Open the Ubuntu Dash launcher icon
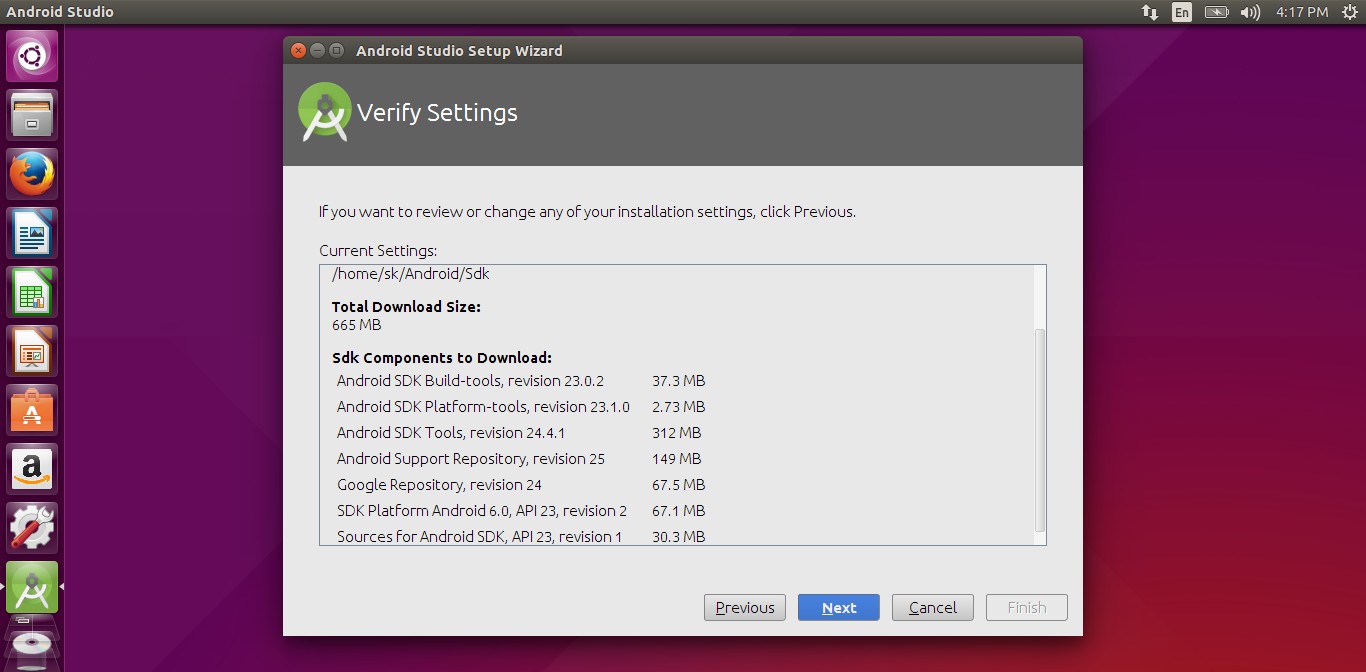Screen dimensions: 1366x672 click(x=33, y=56)
